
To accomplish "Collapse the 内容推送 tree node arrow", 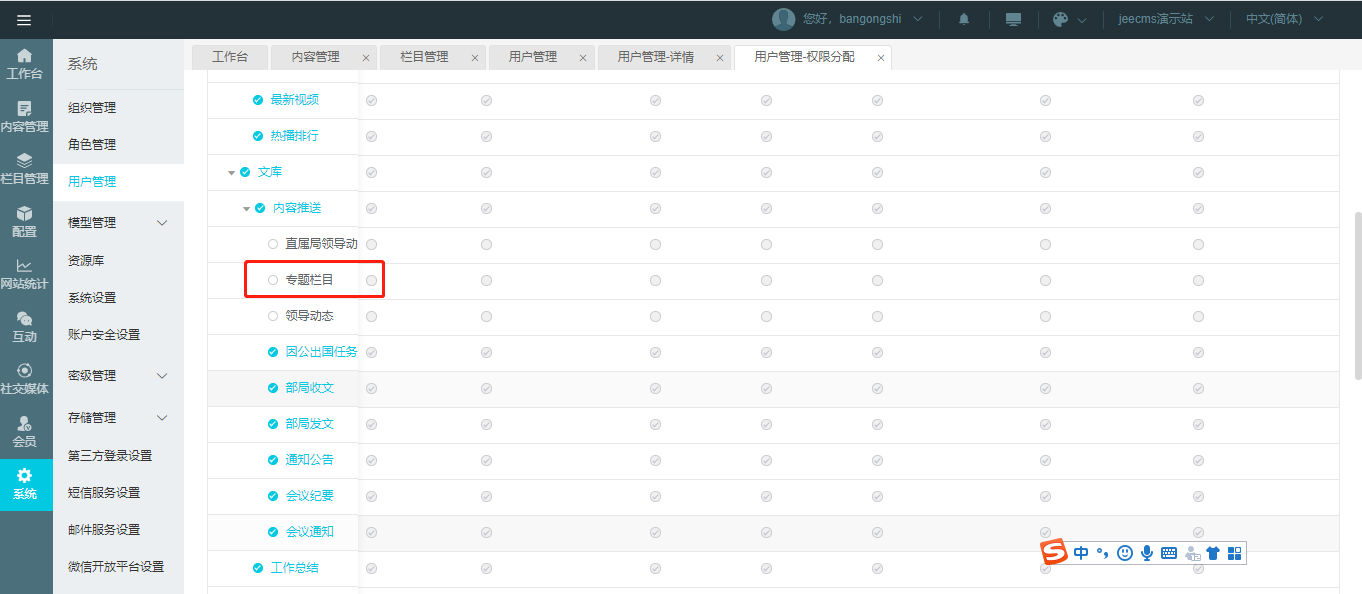I will [246, 209].
